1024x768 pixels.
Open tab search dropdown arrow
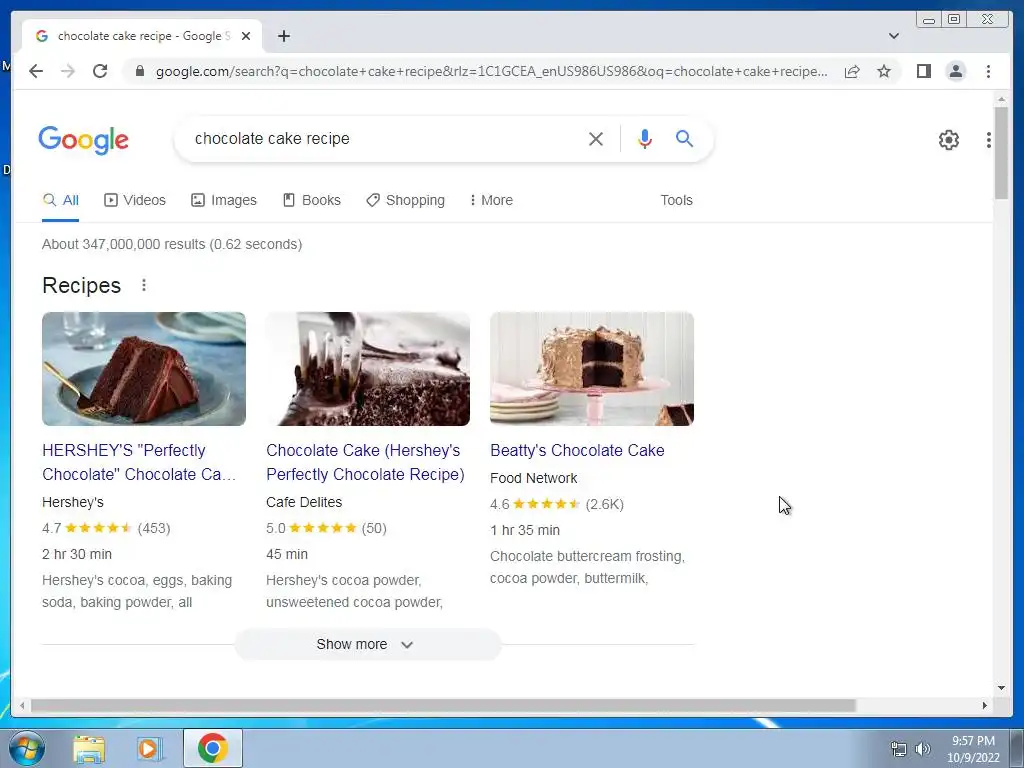click(893, 36)
